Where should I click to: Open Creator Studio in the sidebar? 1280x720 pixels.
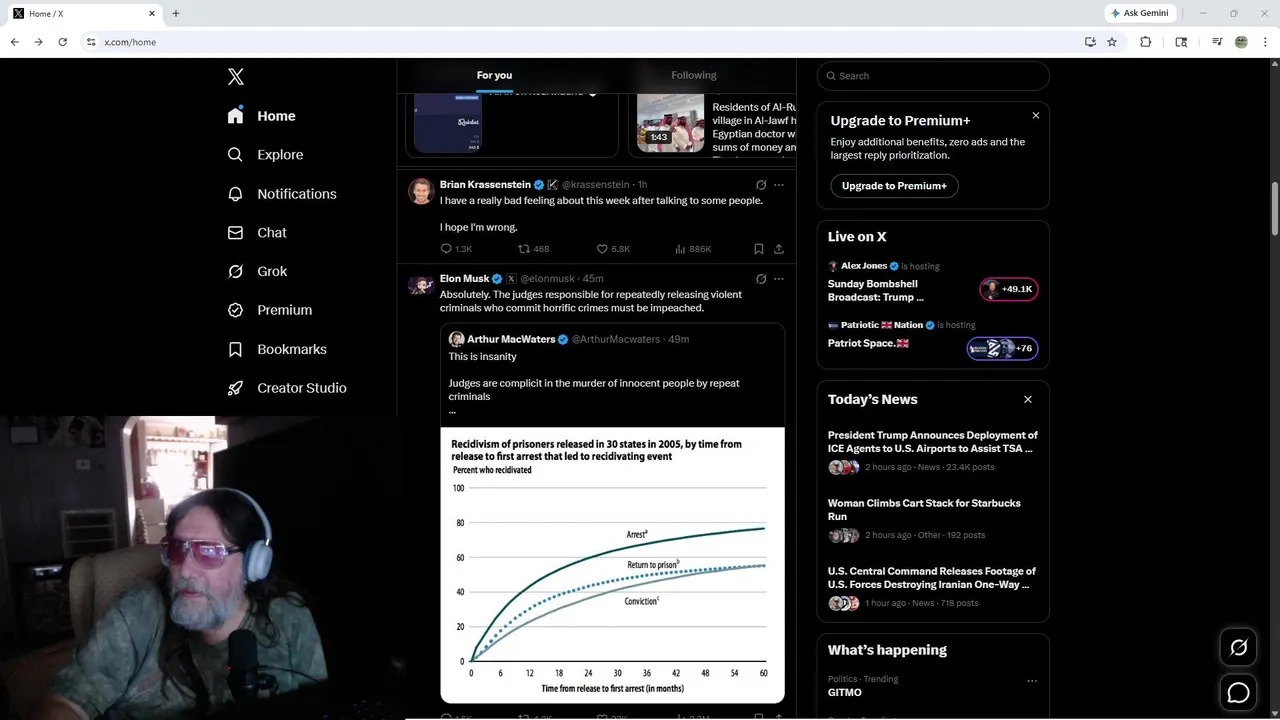tap(287, 388)
